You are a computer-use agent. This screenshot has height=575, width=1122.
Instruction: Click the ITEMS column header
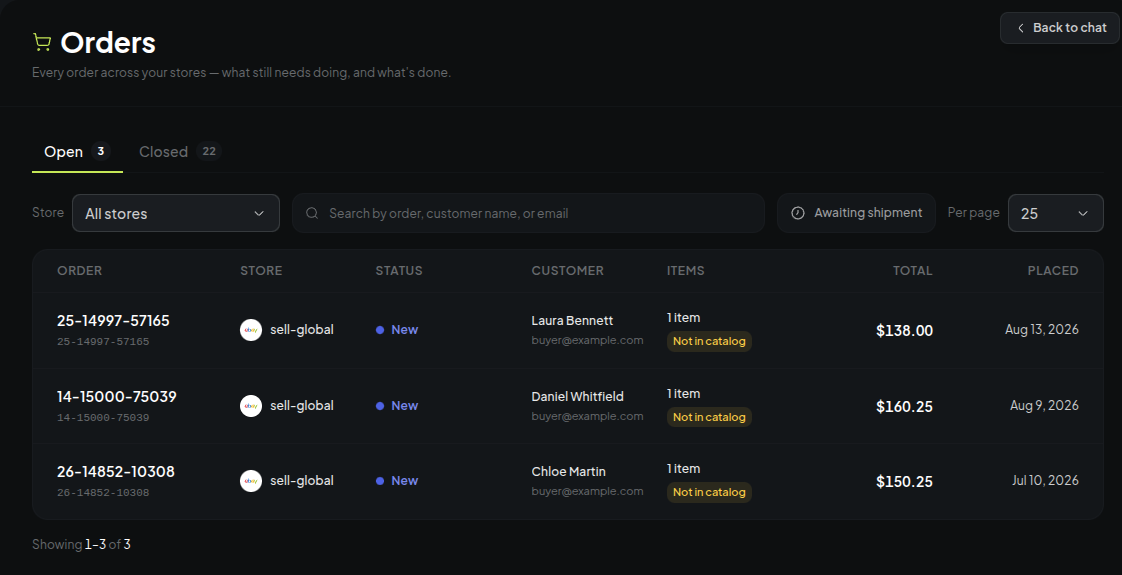686,270
